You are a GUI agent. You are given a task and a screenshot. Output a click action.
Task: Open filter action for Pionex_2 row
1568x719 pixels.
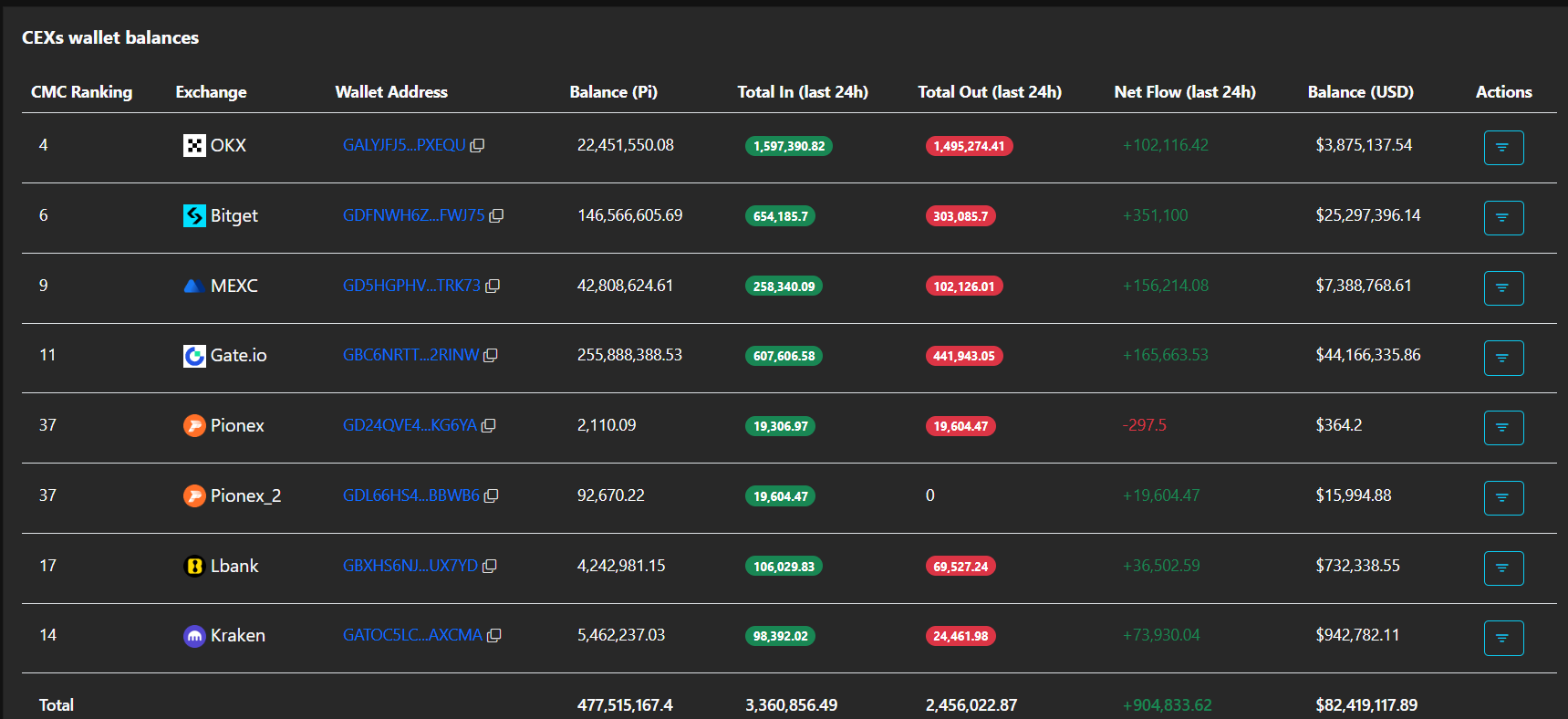click(1503, 498)
